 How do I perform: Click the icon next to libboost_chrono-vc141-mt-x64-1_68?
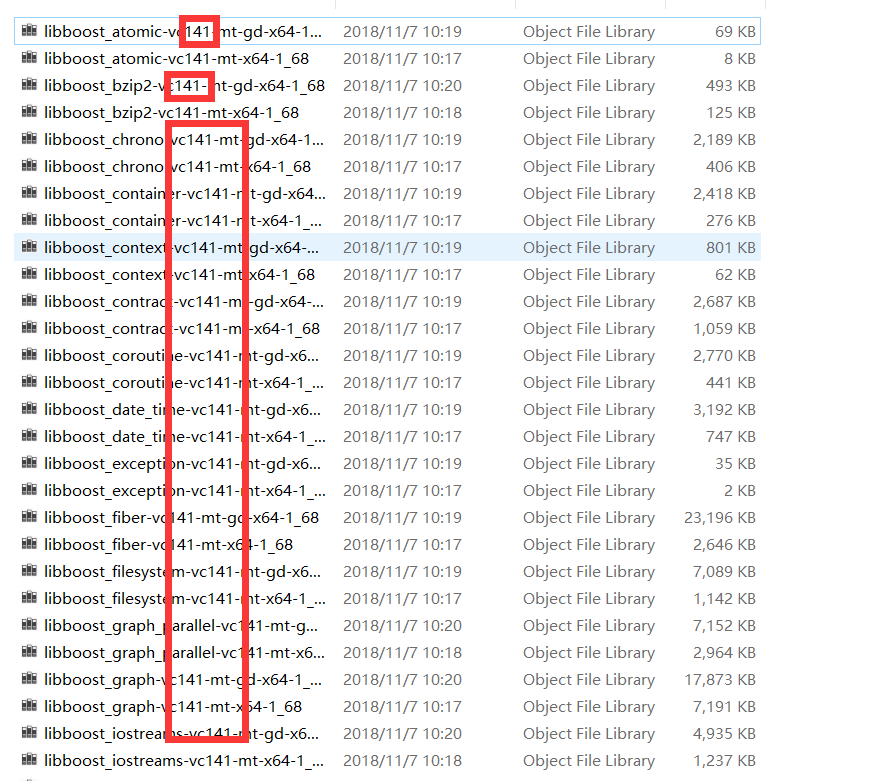(30, 166)
